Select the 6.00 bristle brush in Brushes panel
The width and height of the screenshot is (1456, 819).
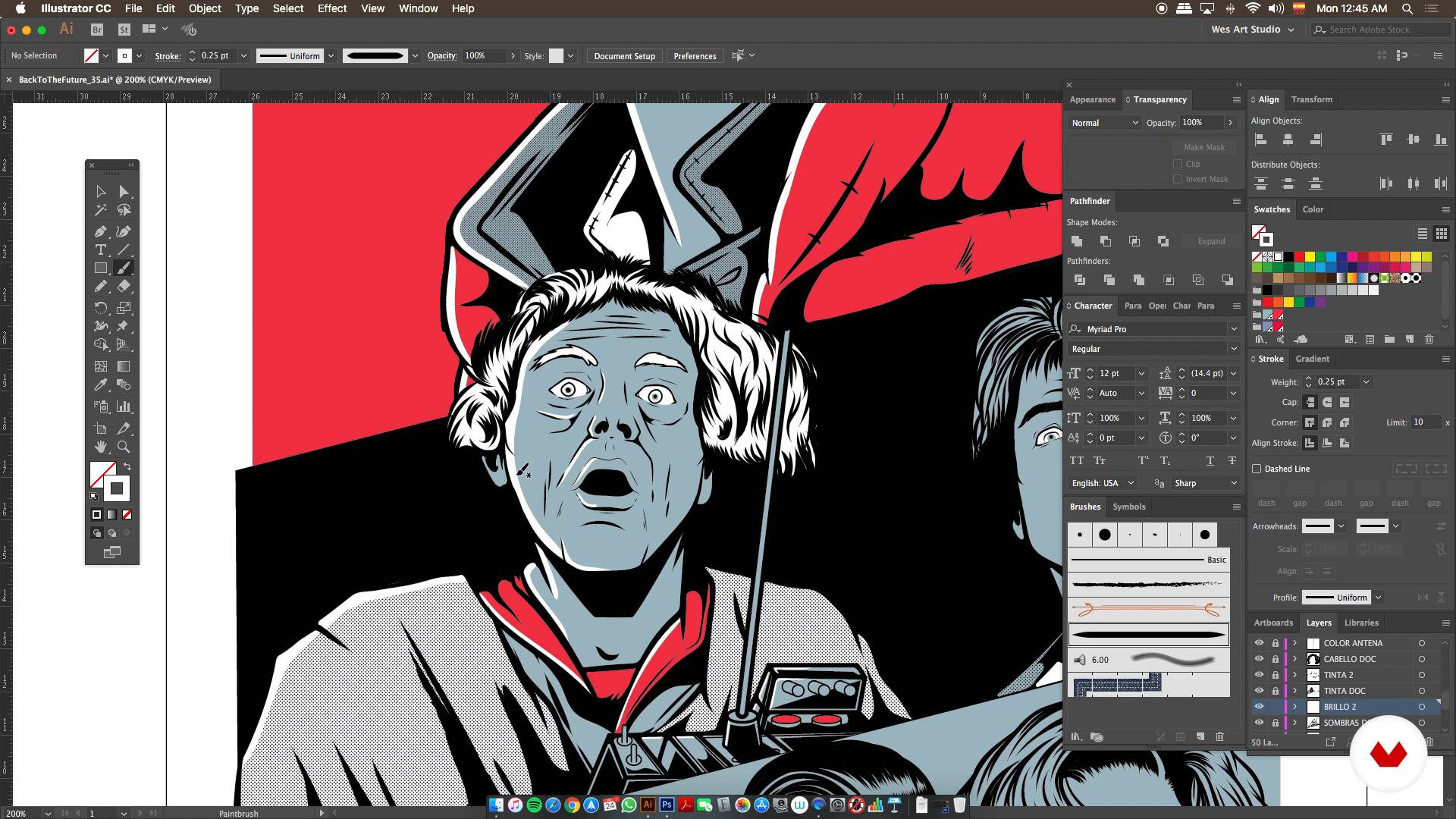pos(1148,660)
